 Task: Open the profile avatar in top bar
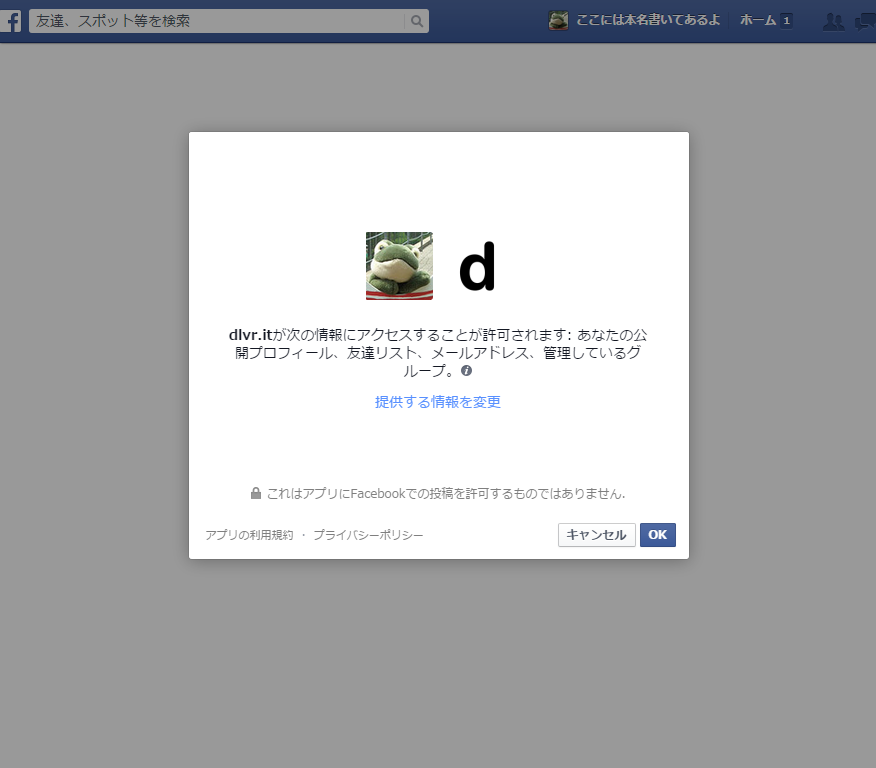coord(558,21)
